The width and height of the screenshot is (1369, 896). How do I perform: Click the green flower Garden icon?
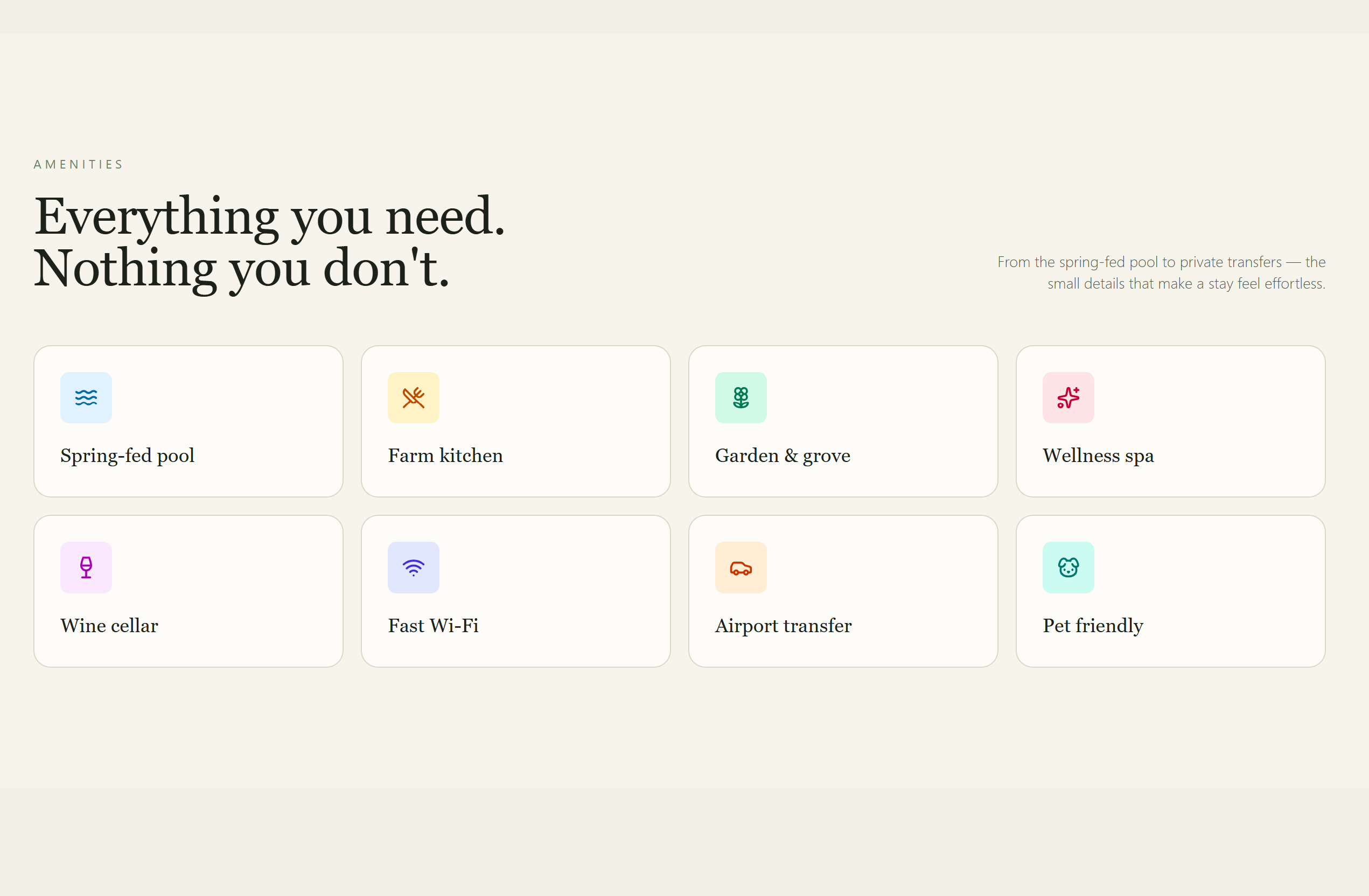741,397
